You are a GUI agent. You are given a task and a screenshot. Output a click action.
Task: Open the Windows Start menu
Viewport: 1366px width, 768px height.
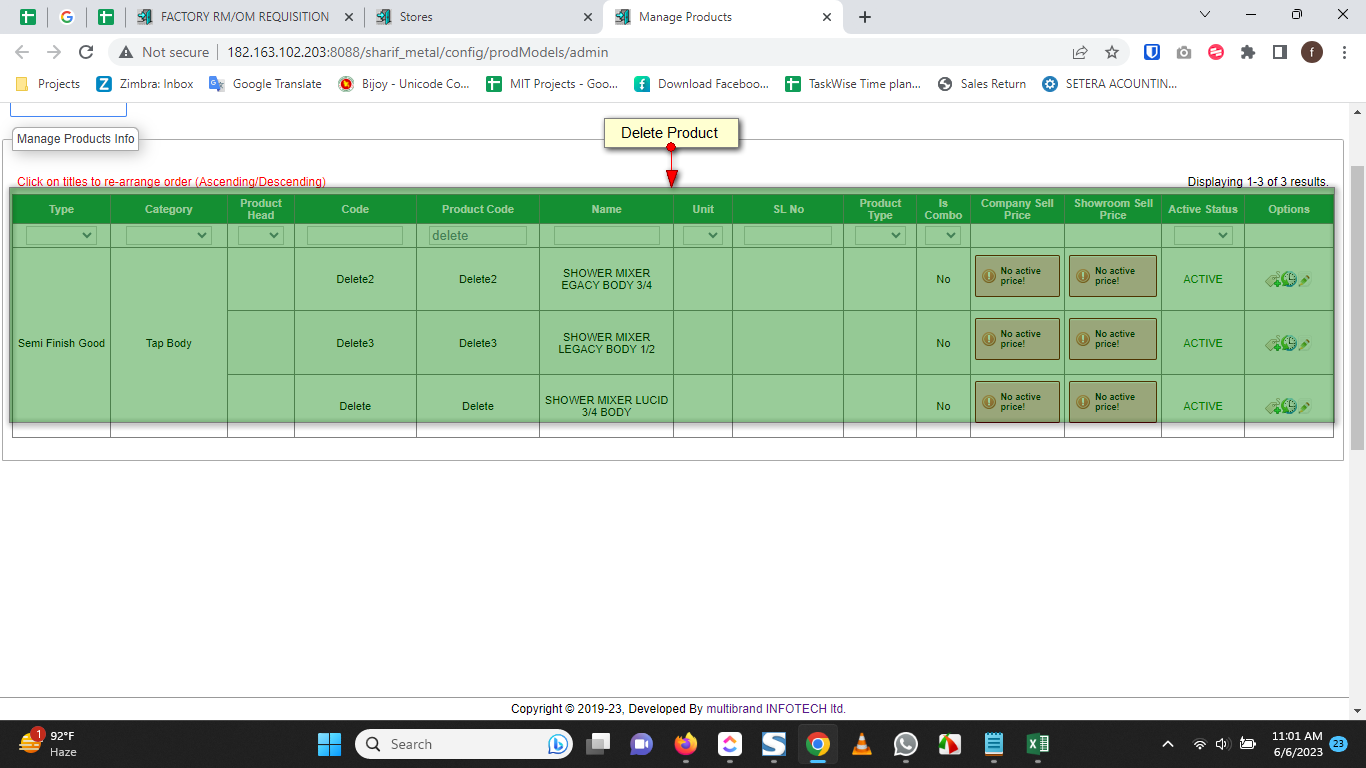click(x=329, y=744)
